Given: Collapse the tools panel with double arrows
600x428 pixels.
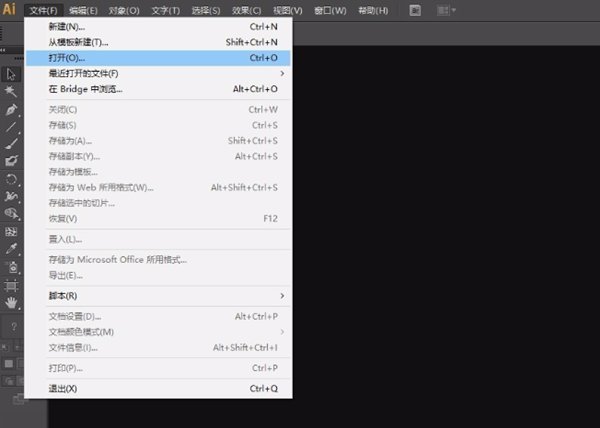Looking at the screenshot, I should pyautogui.click(x=3, y=50).
